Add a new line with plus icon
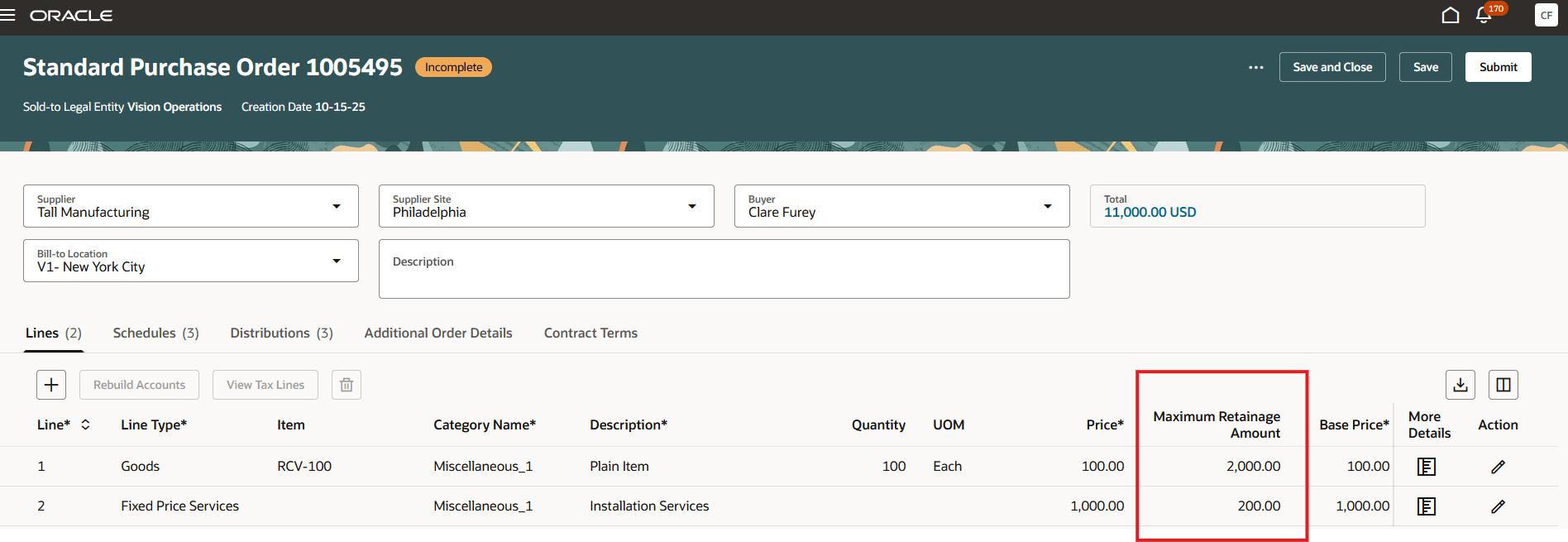Image resolution: width=1568 pixels, height=542 pixels. (x=51, y=385)
